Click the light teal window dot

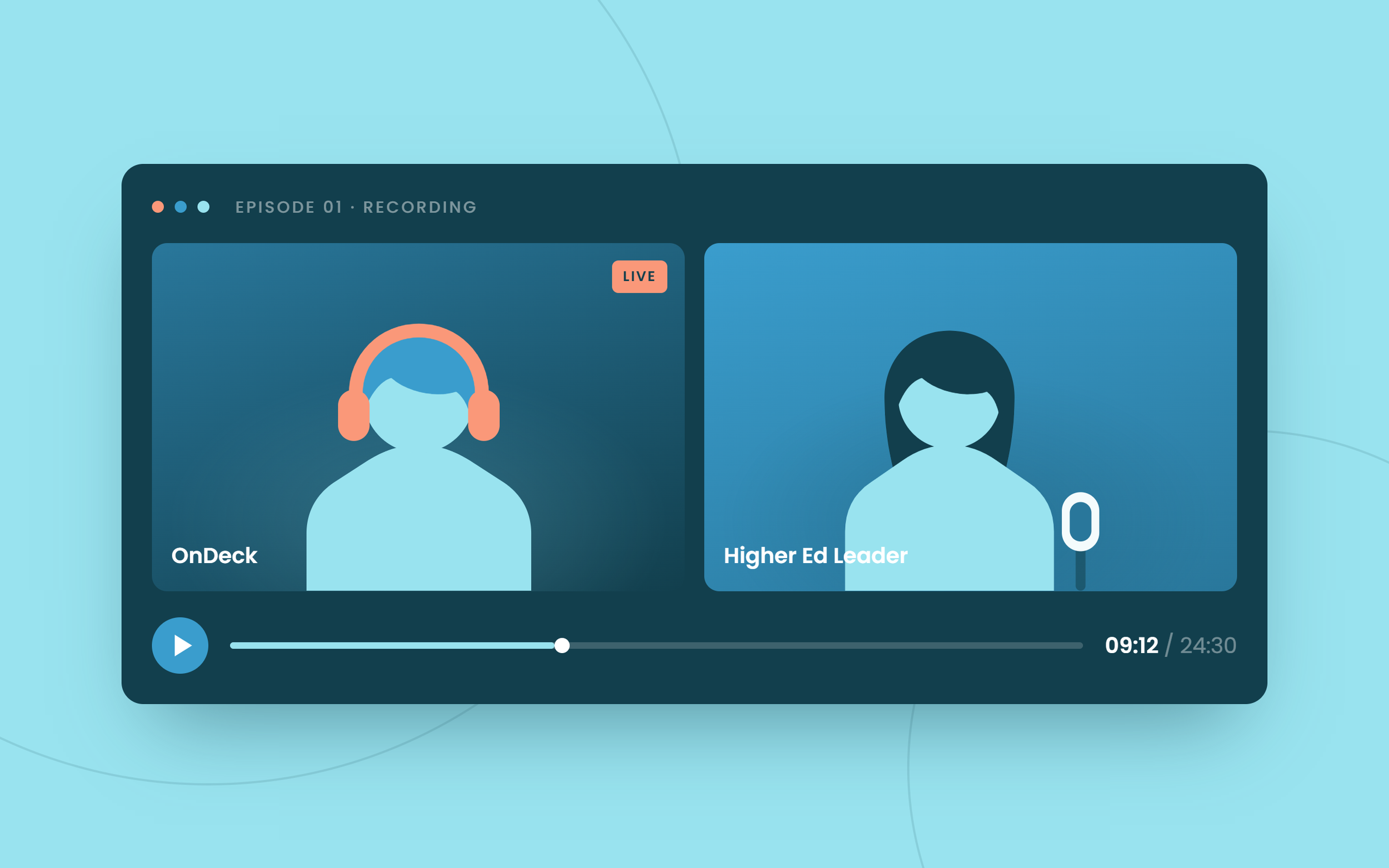pos(203,207)
